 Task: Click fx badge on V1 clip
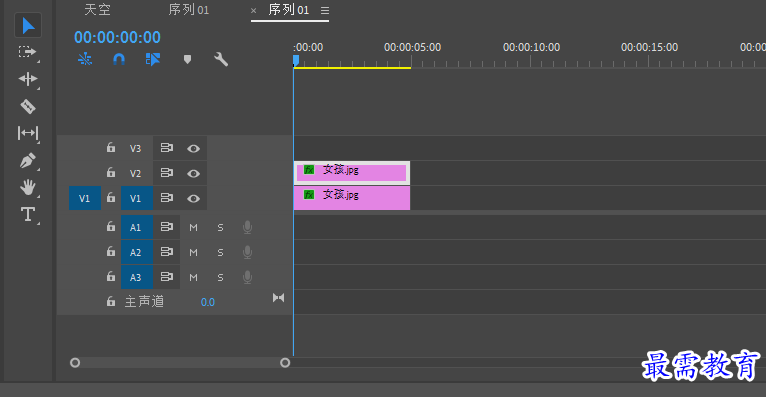[309, 194]
